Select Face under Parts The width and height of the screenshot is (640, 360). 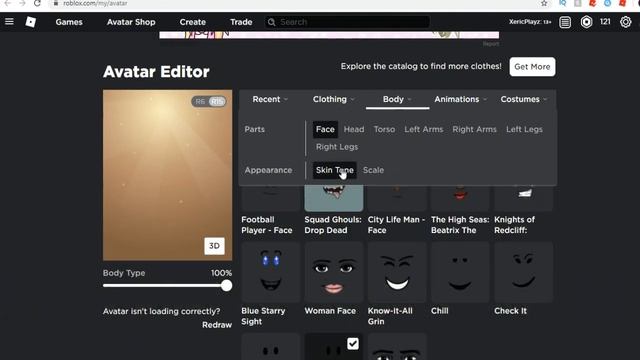[x=325, y=129]
